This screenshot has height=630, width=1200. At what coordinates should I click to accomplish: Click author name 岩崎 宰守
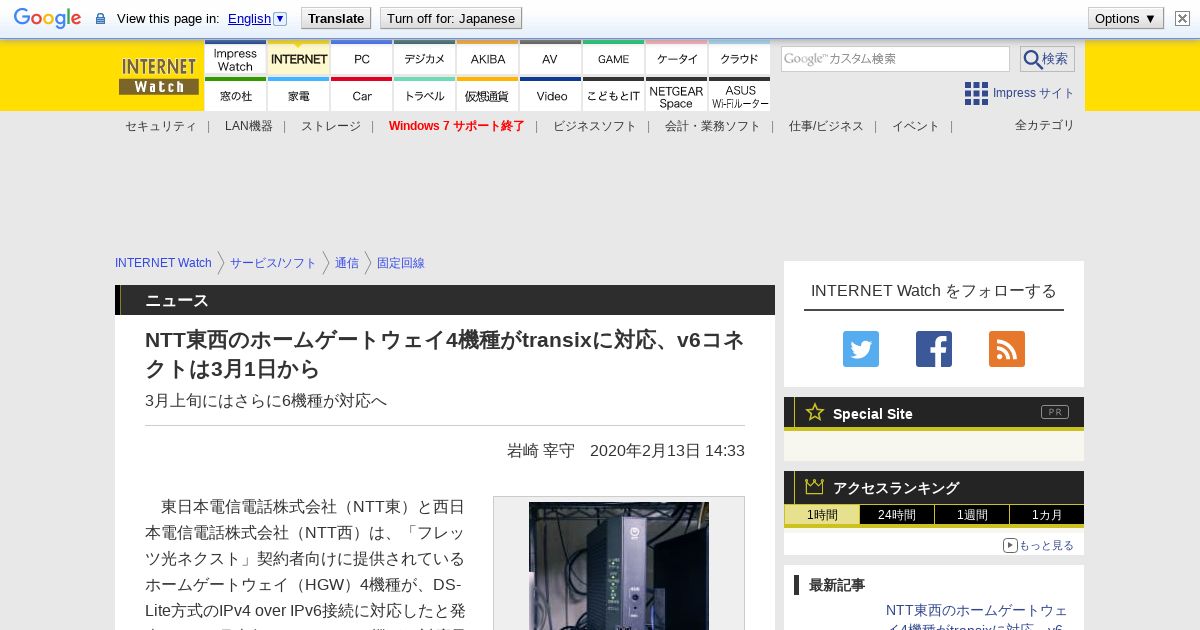541,450
